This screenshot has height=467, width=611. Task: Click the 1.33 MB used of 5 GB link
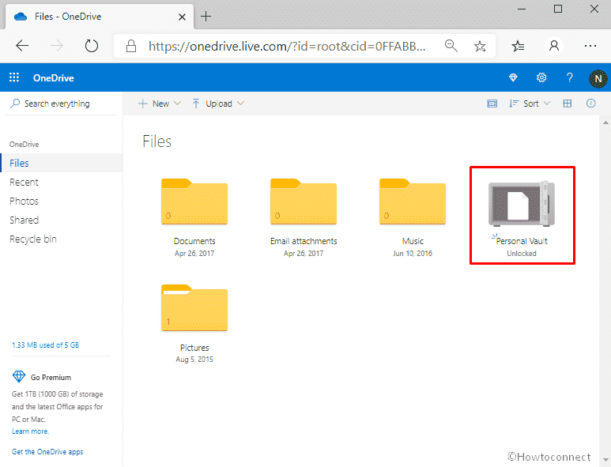[x=45, y=345]
